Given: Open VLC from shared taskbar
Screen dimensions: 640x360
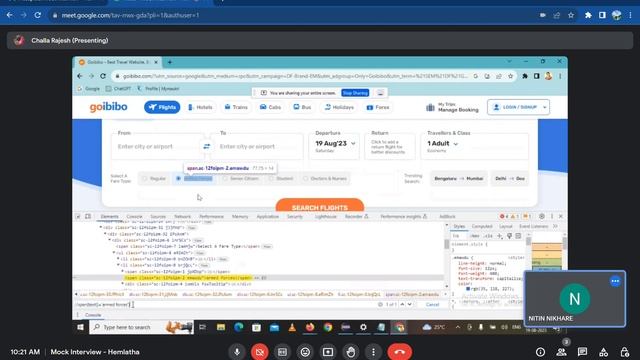Looking at the screenshot, I should [x=292, y=327].
